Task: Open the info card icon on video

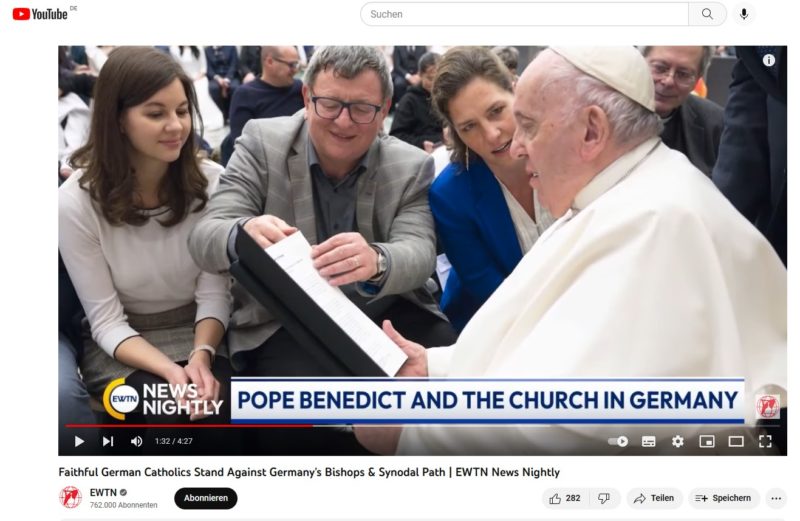Action: click(768, 60)
